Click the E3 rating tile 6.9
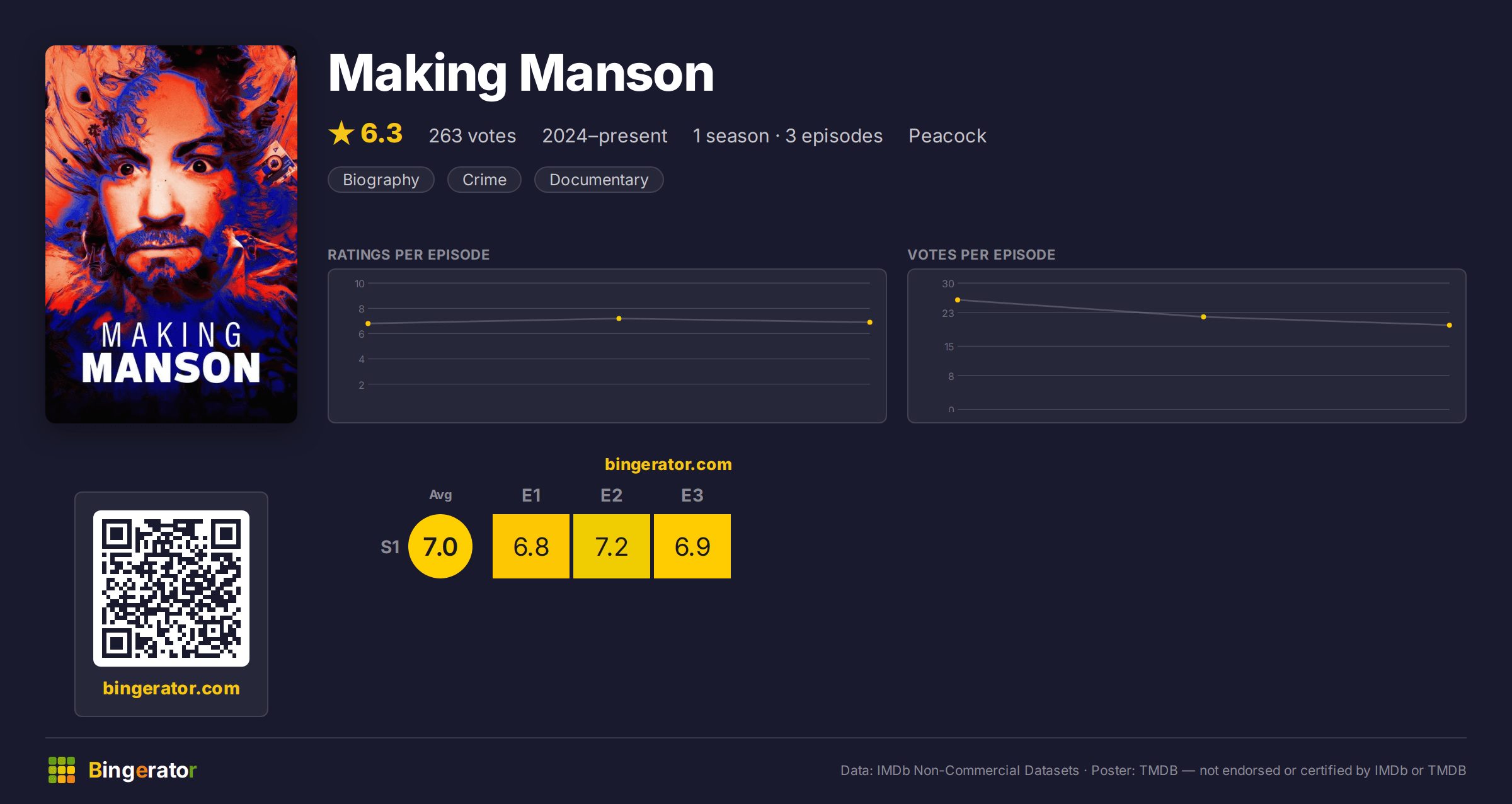 click(692, 546)
